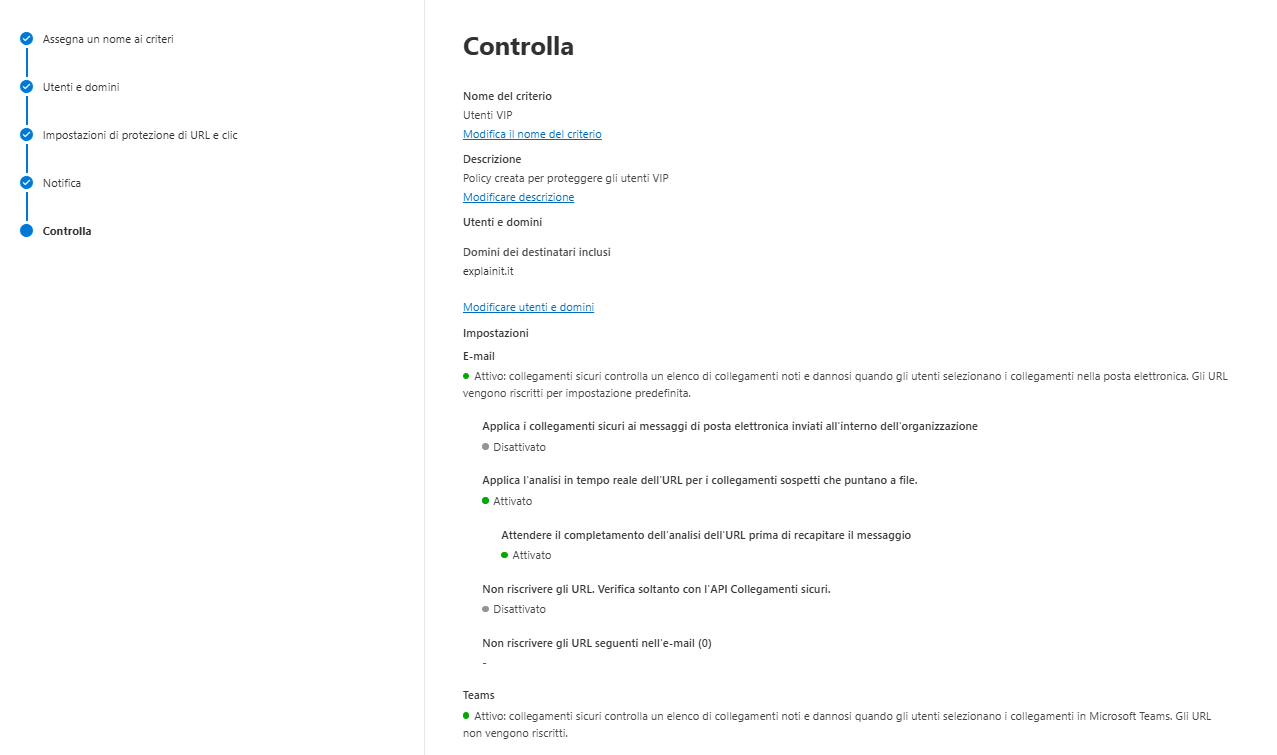Go to the Utenti e domini wizard step

pos(81,87)
